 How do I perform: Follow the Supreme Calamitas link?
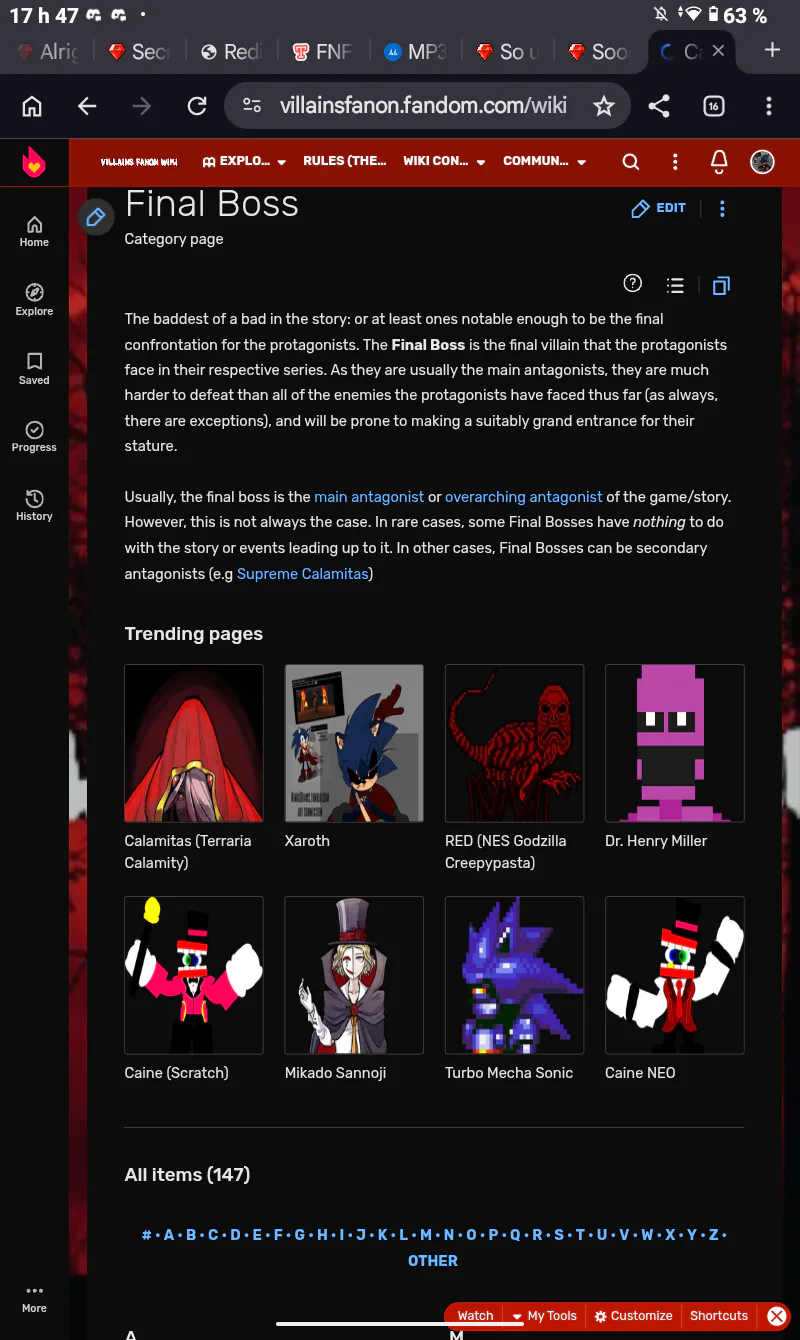click(x=303, y=574)
